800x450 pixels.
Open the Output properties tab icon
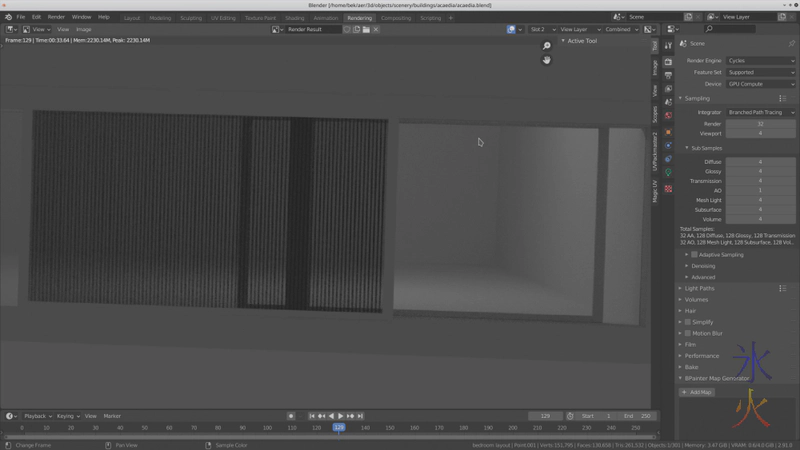[x=668, y=75]
